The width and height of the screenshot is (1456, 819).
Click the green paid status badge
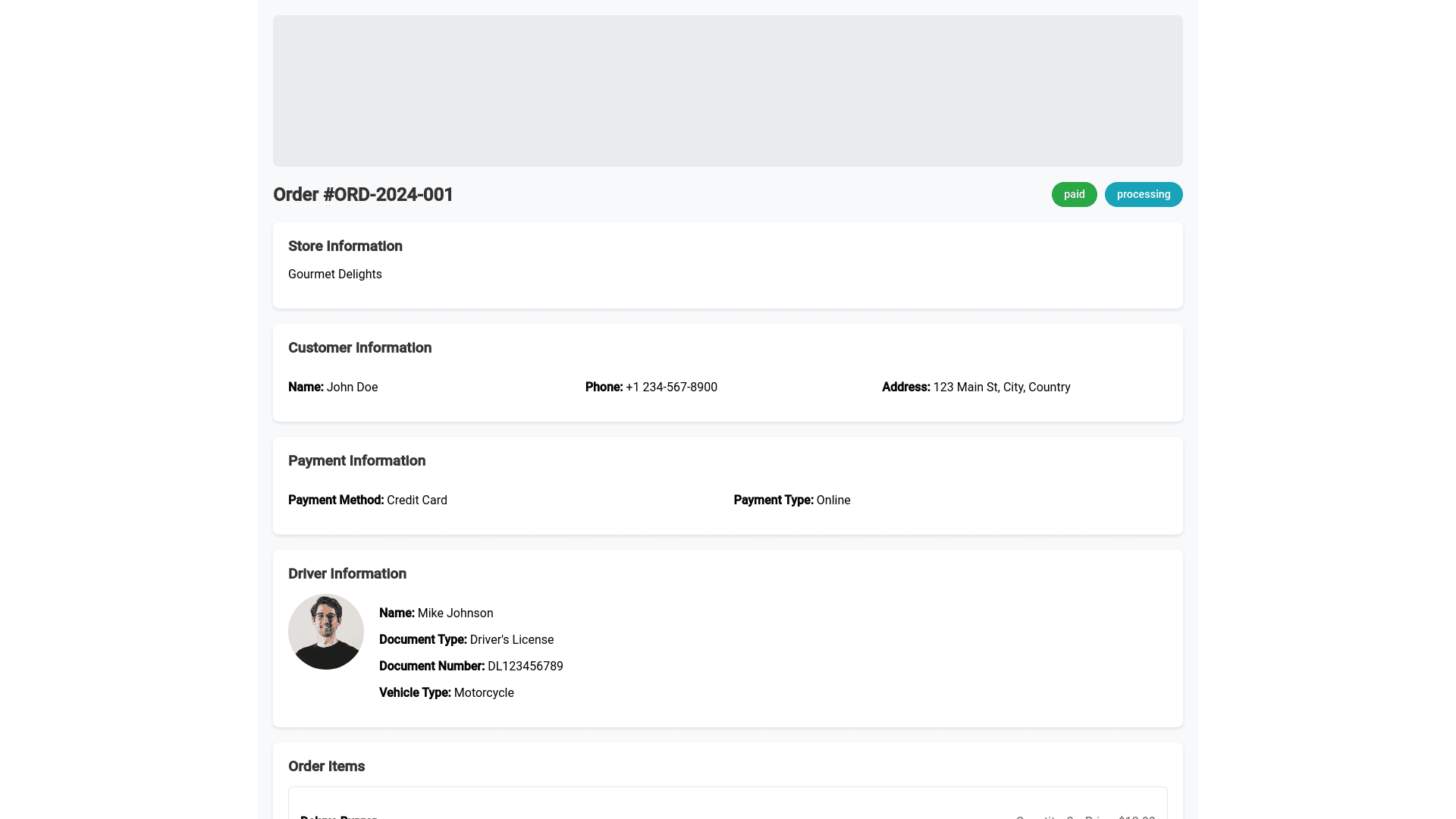1074,194
